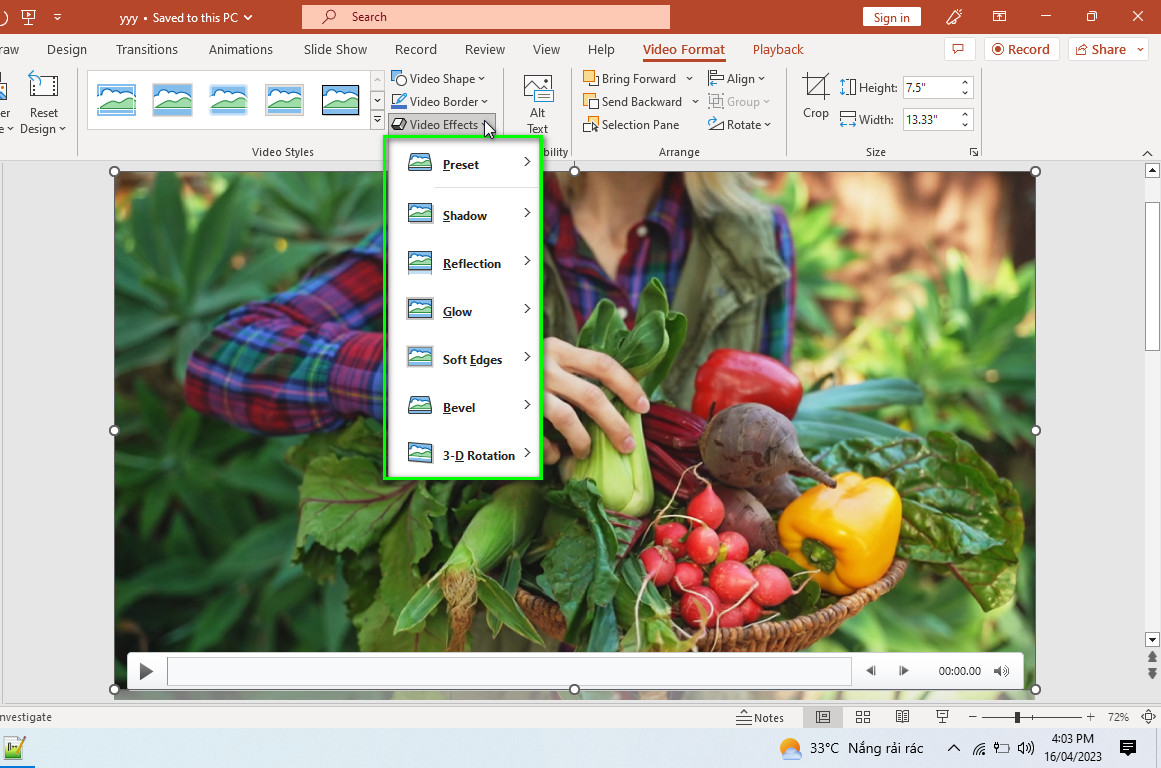The width and height of the screenshot is (1161, 768).
Task: Open the Align dropdown
Action: click(737, 79)
